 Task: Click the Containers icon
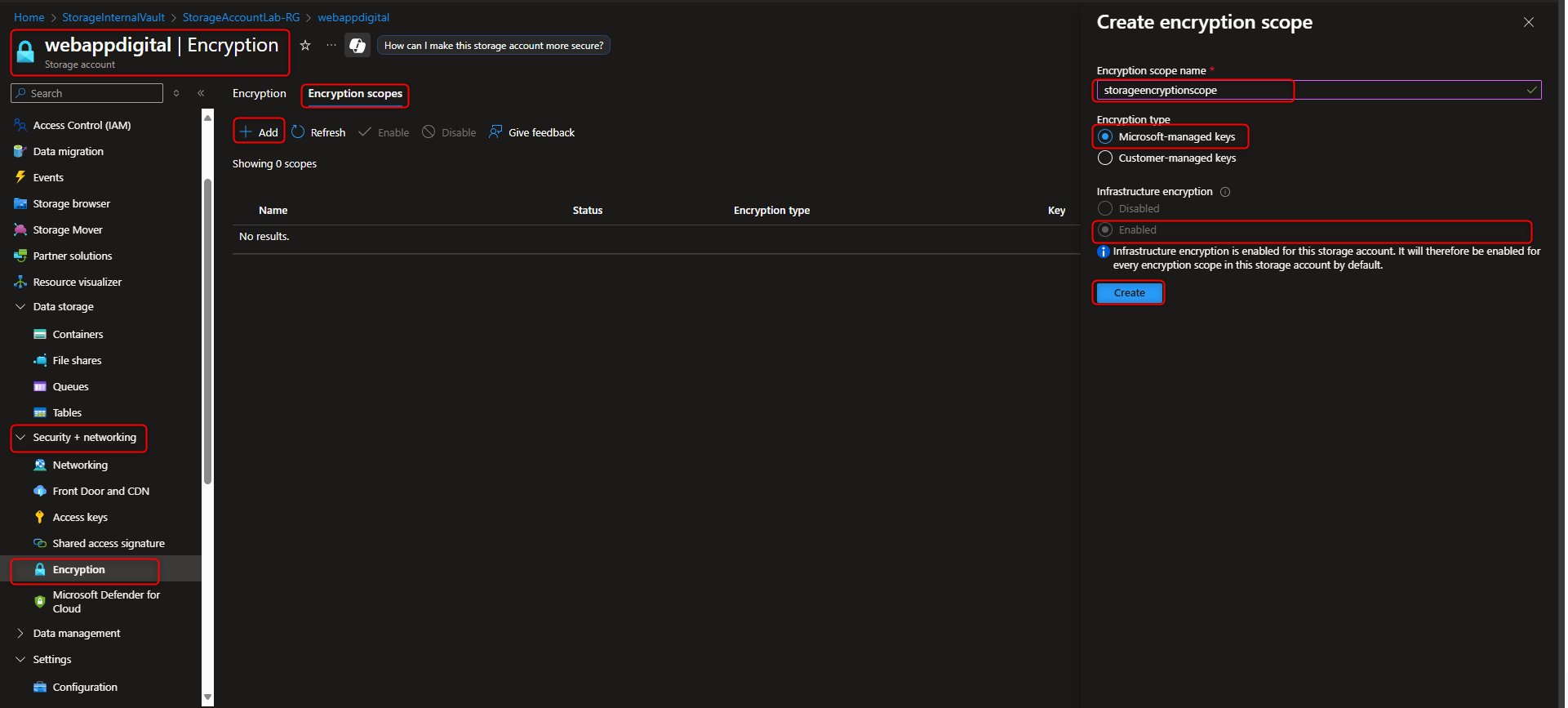[40, 334]
